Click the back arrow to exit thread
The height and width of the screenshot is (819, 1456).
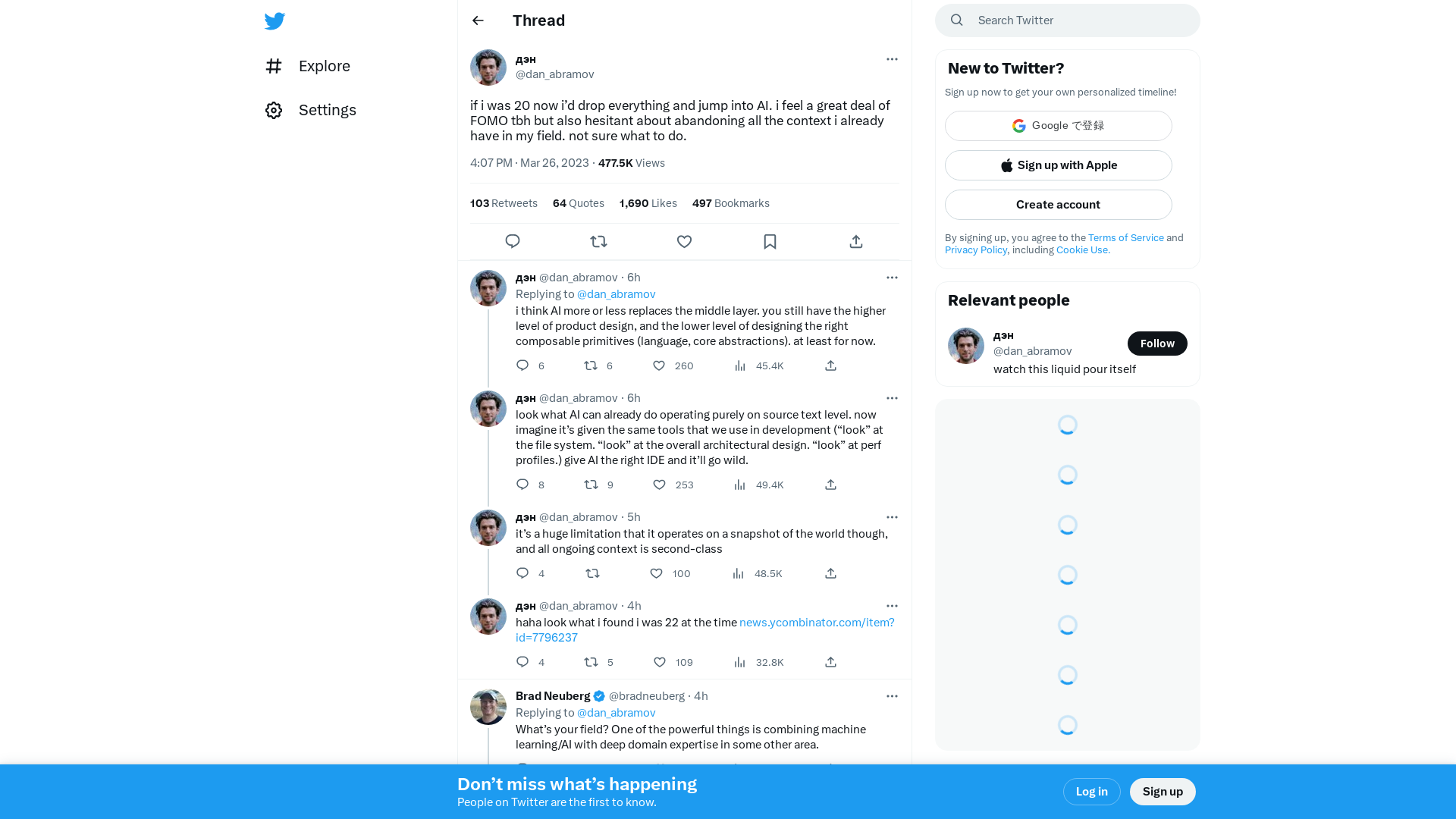478,20
